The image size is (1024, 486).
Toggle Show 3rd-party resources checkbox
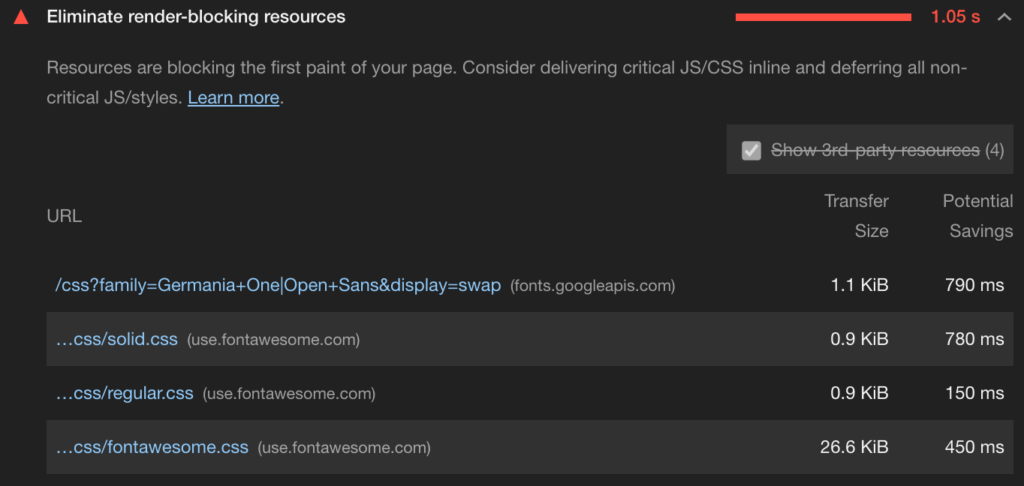pos(751,151)
